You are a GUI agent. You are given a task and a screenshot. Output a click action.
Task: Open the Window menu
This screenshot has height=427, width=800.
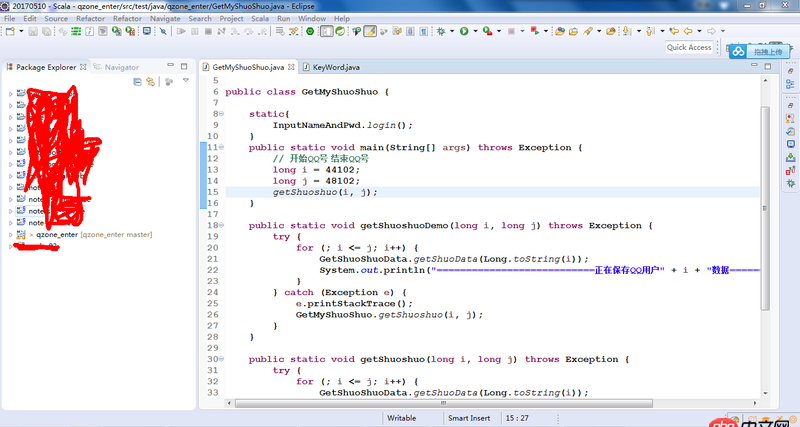tap(311, 18)
